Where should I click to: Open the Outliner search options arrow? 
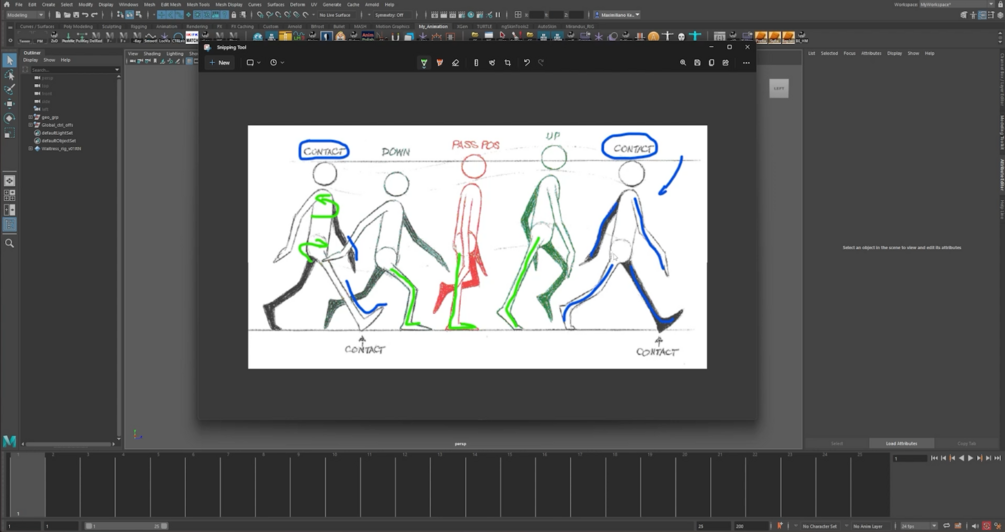click(x=117, y=69)
